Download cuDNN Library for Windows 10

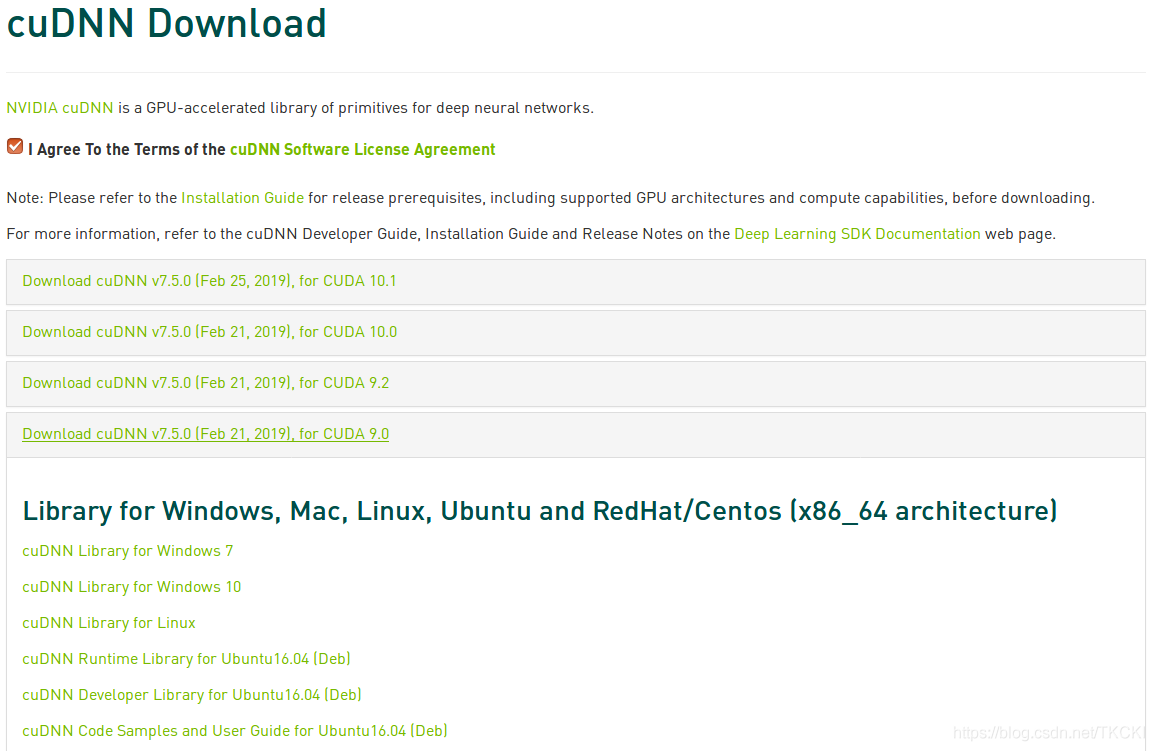[132, 587]
